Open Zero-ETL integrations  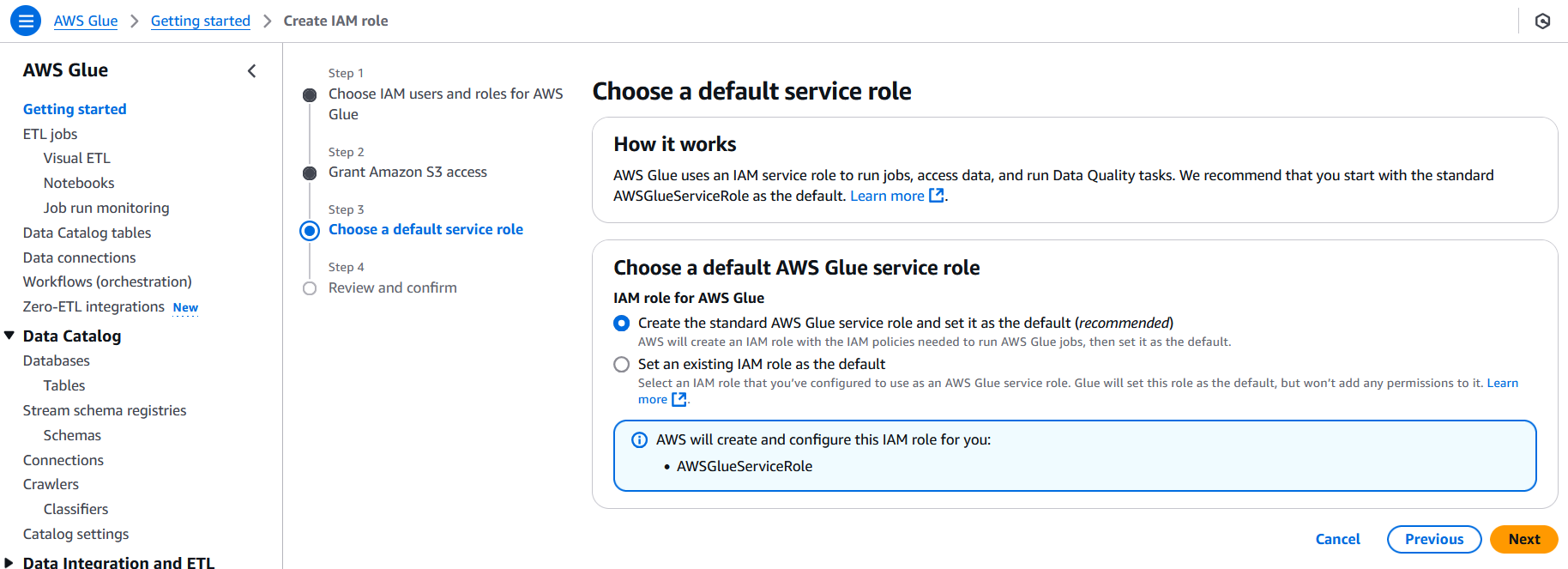pyautogui.click(x=93, y=306)
